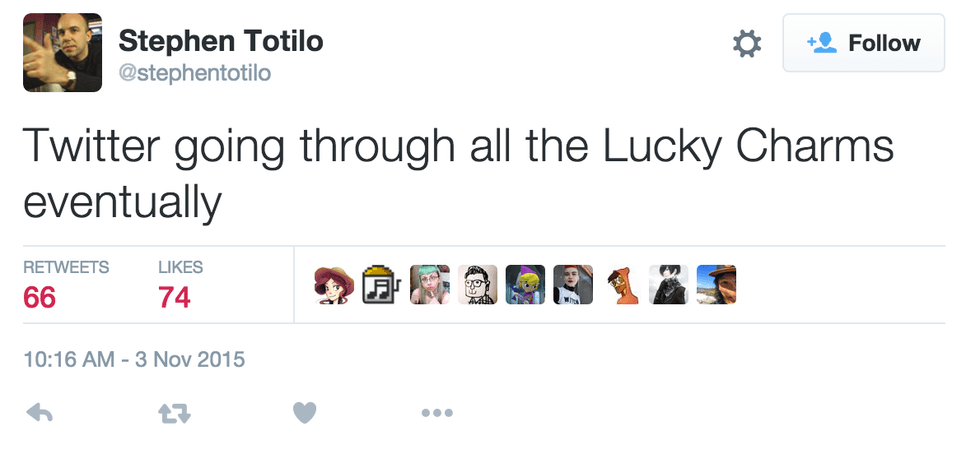The height and width of the screenshot is (454, 980).
Task: Click the red-hat cartoon girl avatar
Action: 333,285
